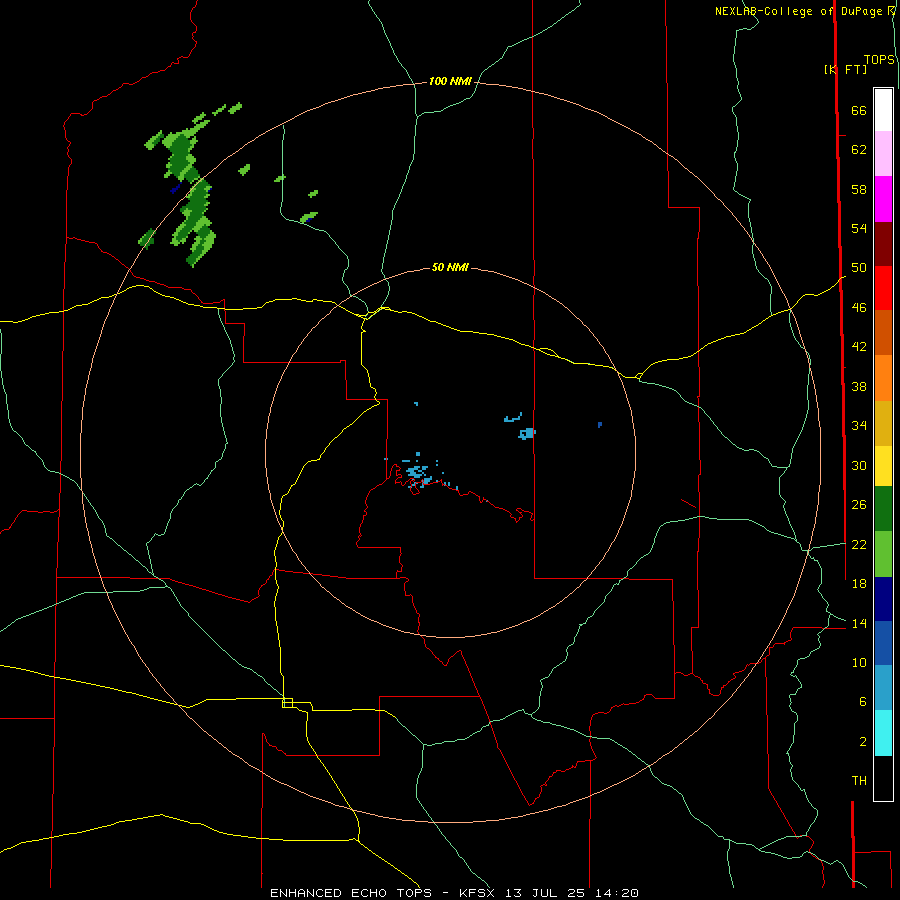Viewport: 900px width, 900px height.
Task: Click the white swatch in the tops legend
Action: coord(883,110)
